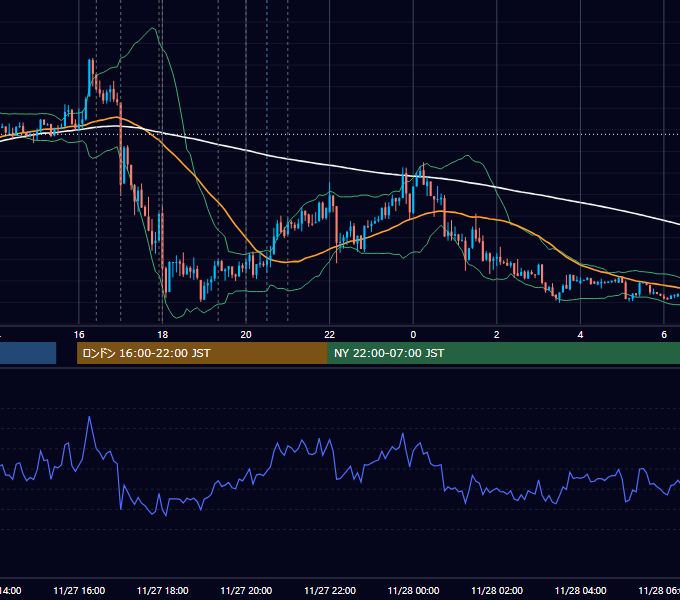680x600 pixels.
Task: Click the 11/27 20:00 time label
Action: (246, 590)
